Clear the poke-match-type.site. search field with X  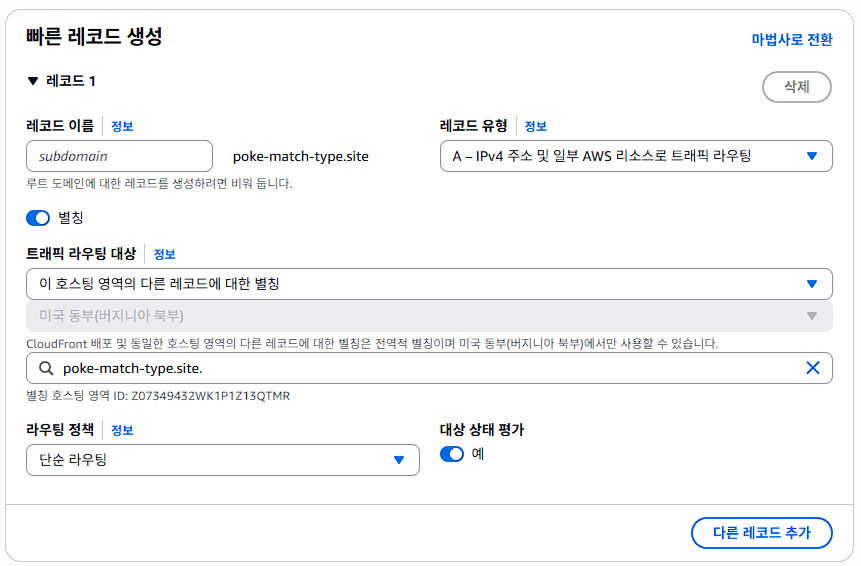coord(813,368)
